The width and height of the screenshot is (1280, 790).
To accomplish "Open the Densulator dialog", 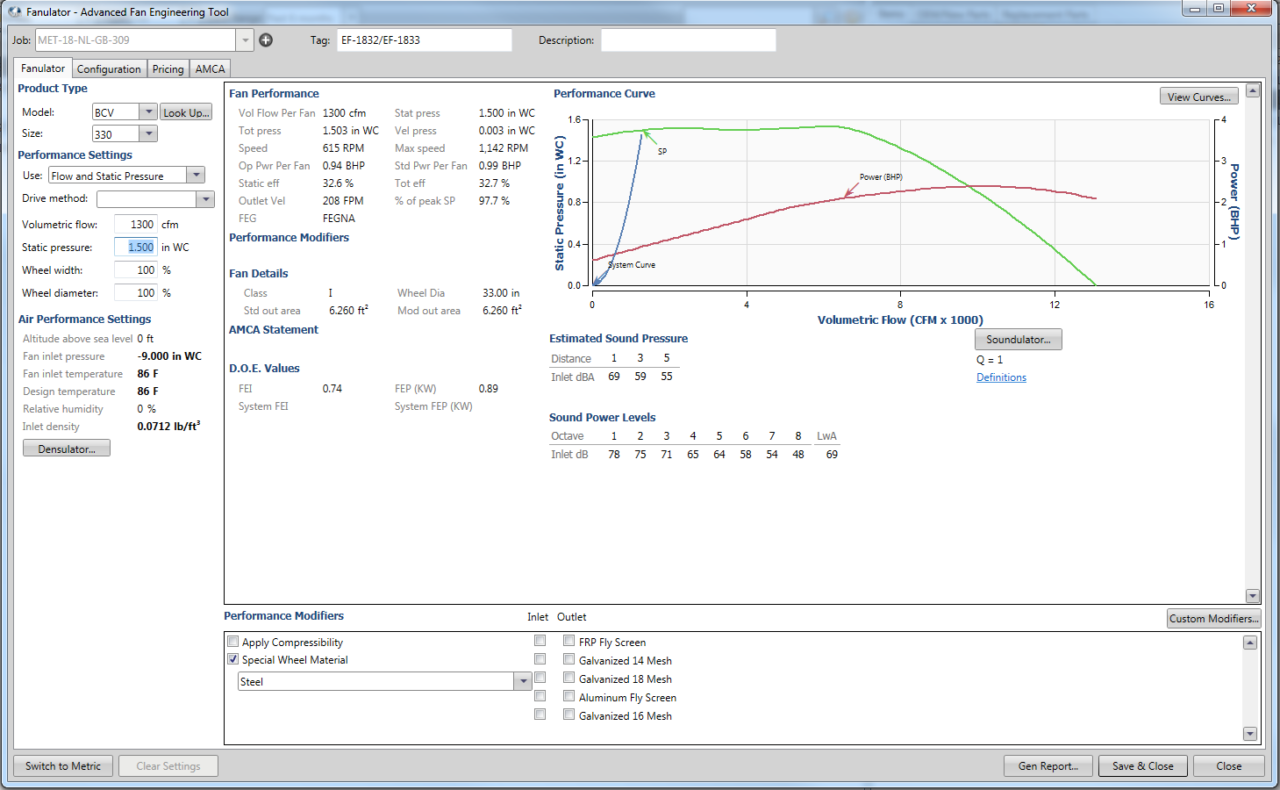I will pos(66,447).
